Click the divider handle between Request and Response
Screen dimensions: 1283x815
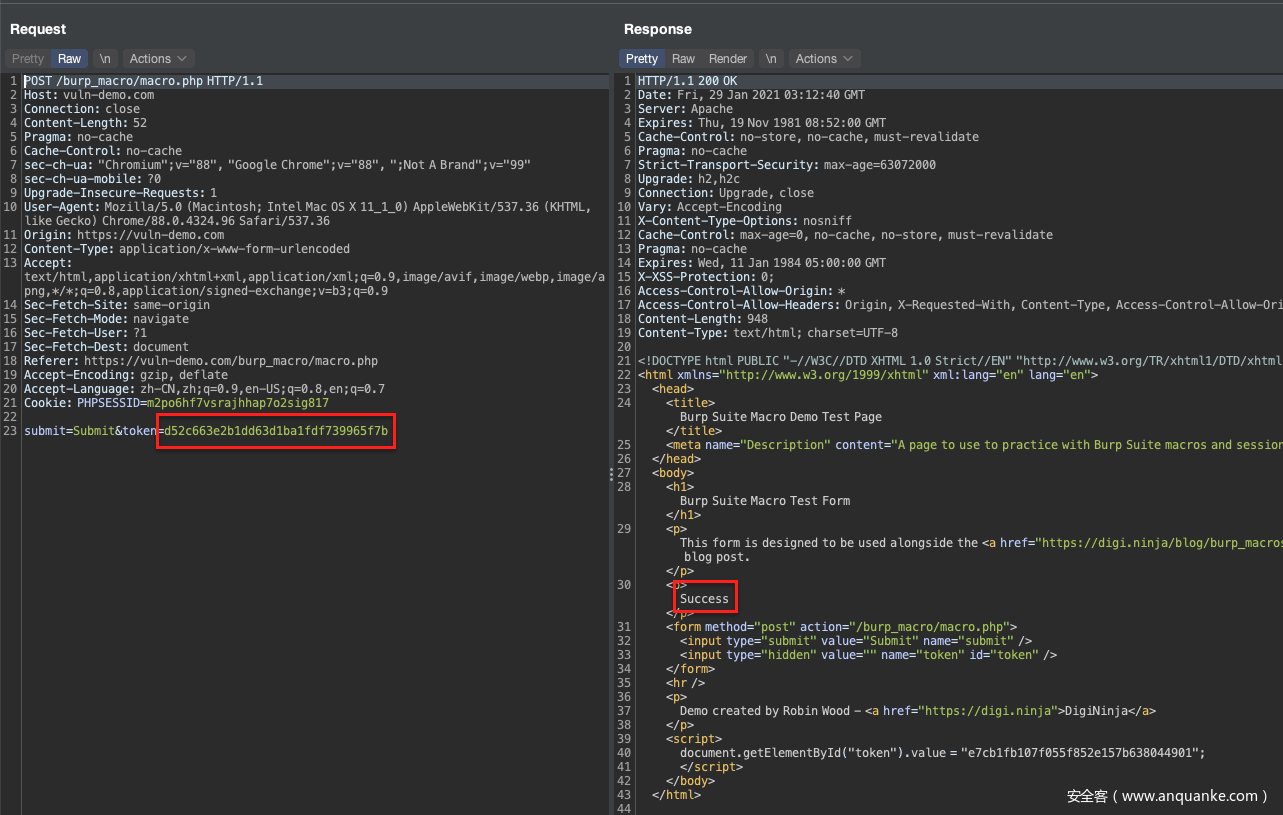click(x=611, y=476)
